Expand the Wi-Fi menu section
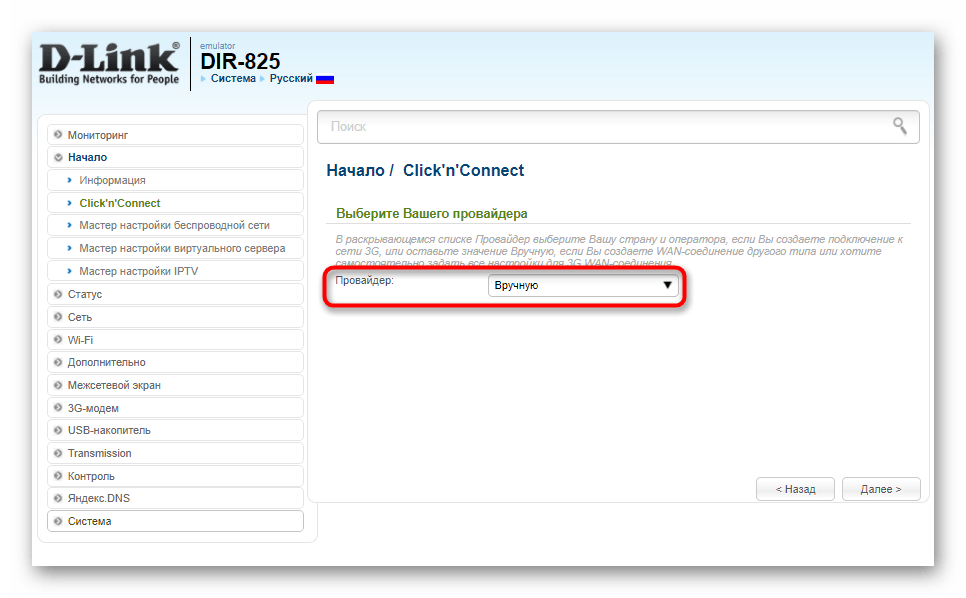966x598 pixels. coord(80,340)
